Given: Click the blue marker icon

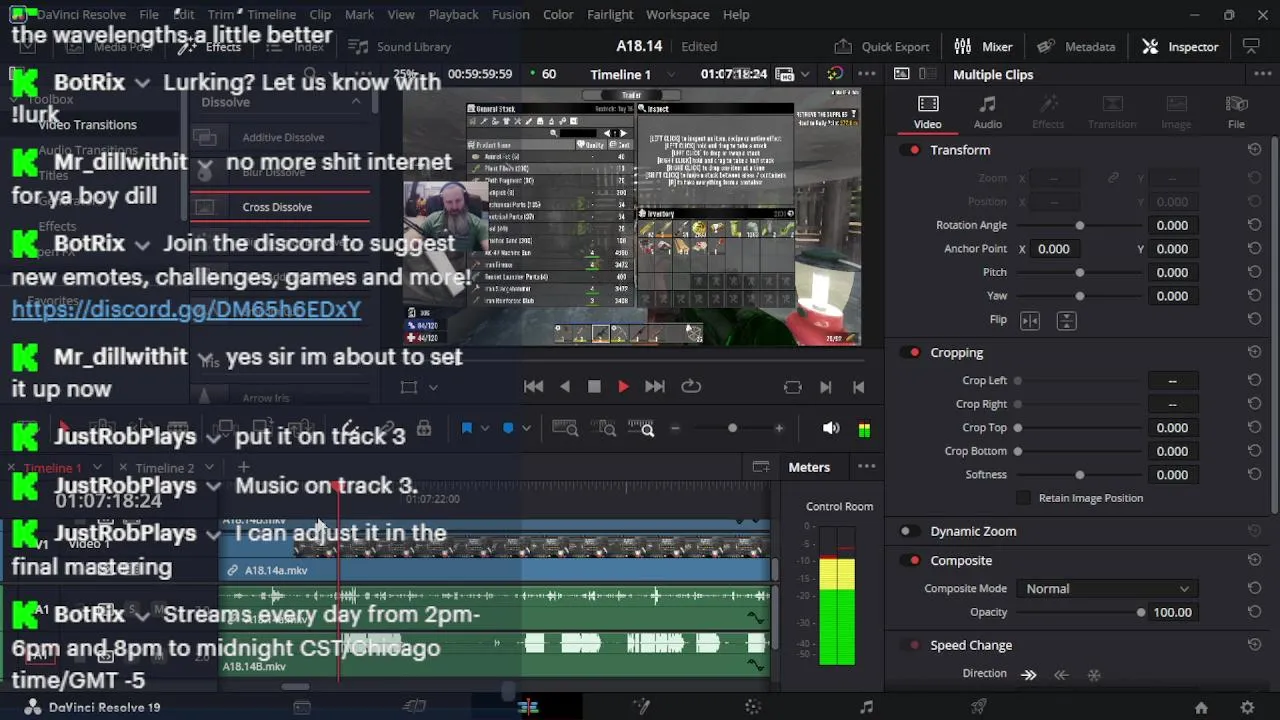Looking at the screenshot, I should [508, 428].
